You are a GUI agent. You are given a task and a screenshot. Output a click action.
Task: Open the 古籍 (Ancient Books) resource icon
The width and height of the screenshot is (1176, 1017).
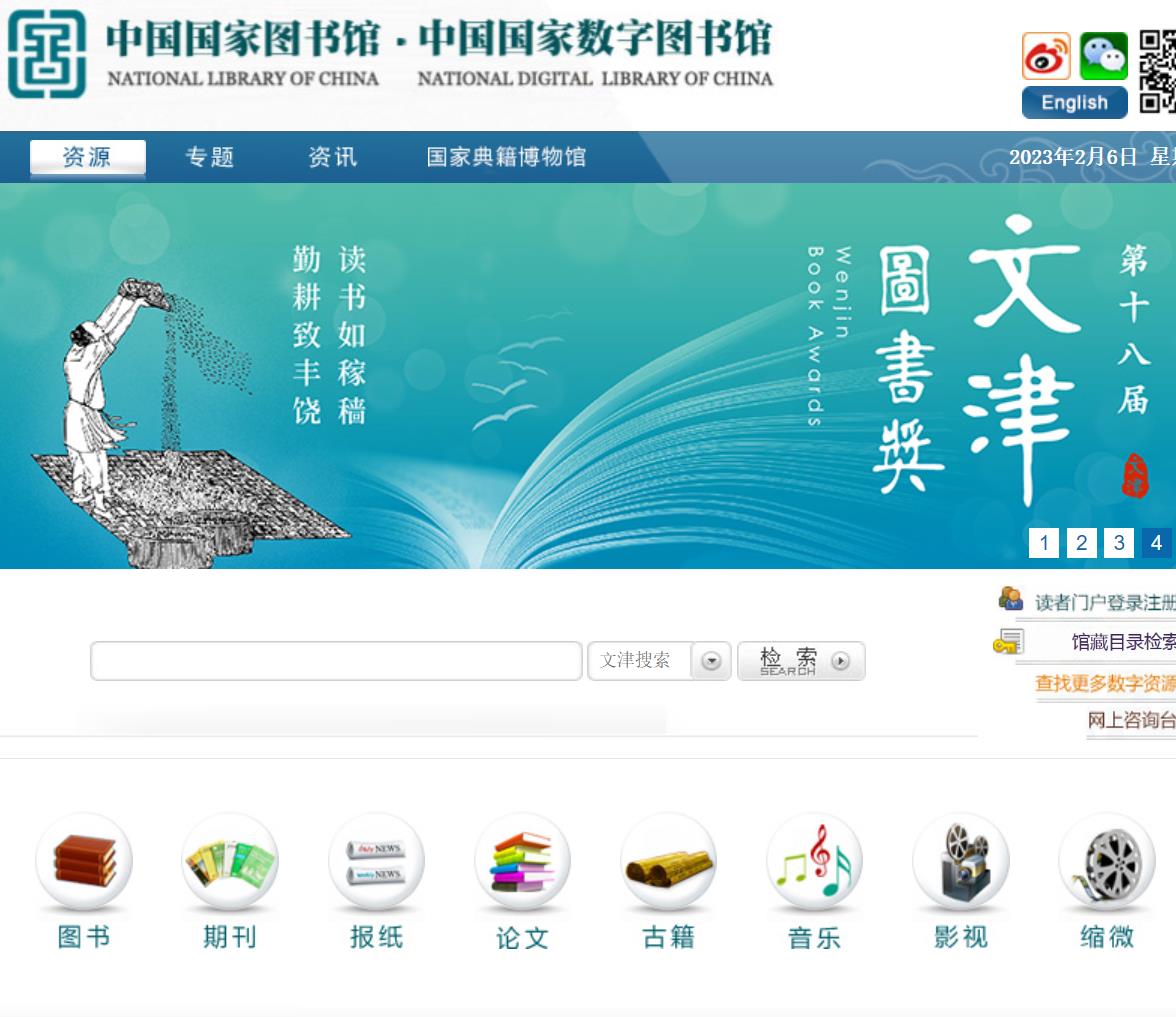click(x=667, y=862)
